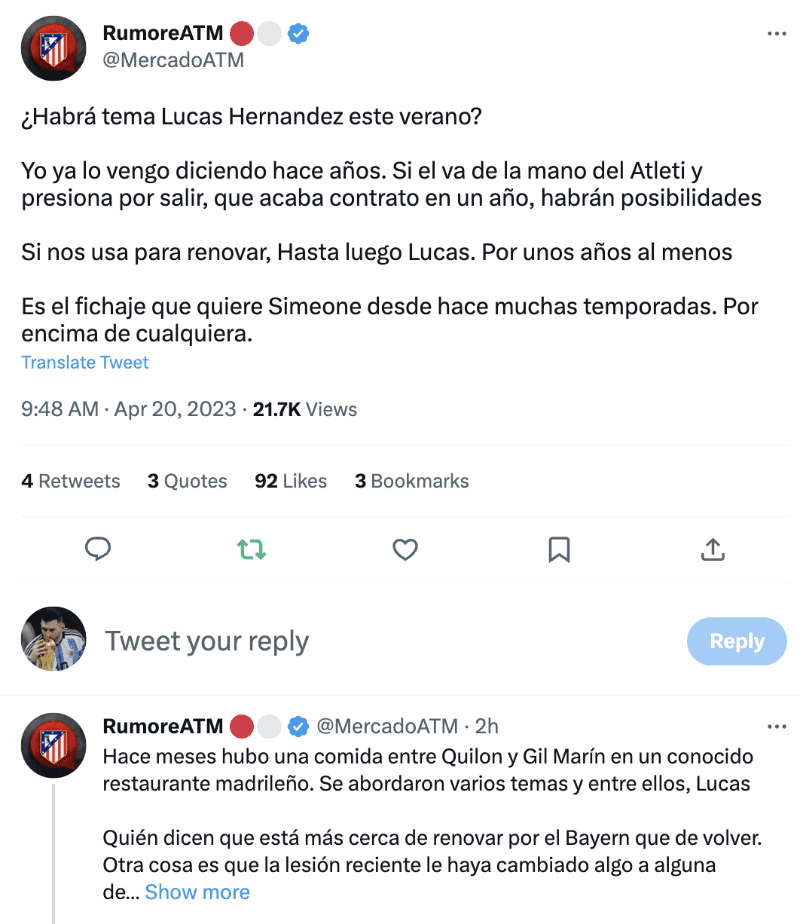Click the blue verified badge on main tweet
The image size is (800, 924).
[298, 33]
